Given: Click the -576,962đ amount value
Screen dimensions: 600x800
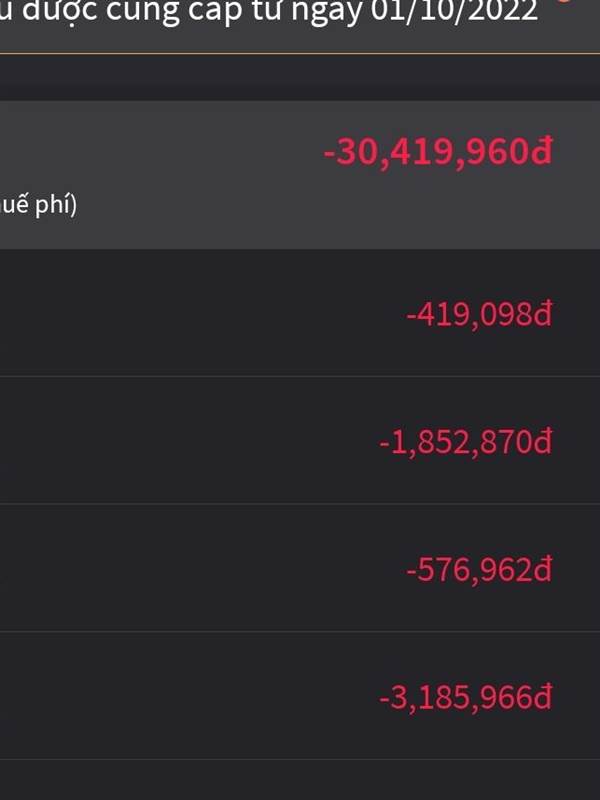Looking at the screenshot, I should click(x=479, y=569).
